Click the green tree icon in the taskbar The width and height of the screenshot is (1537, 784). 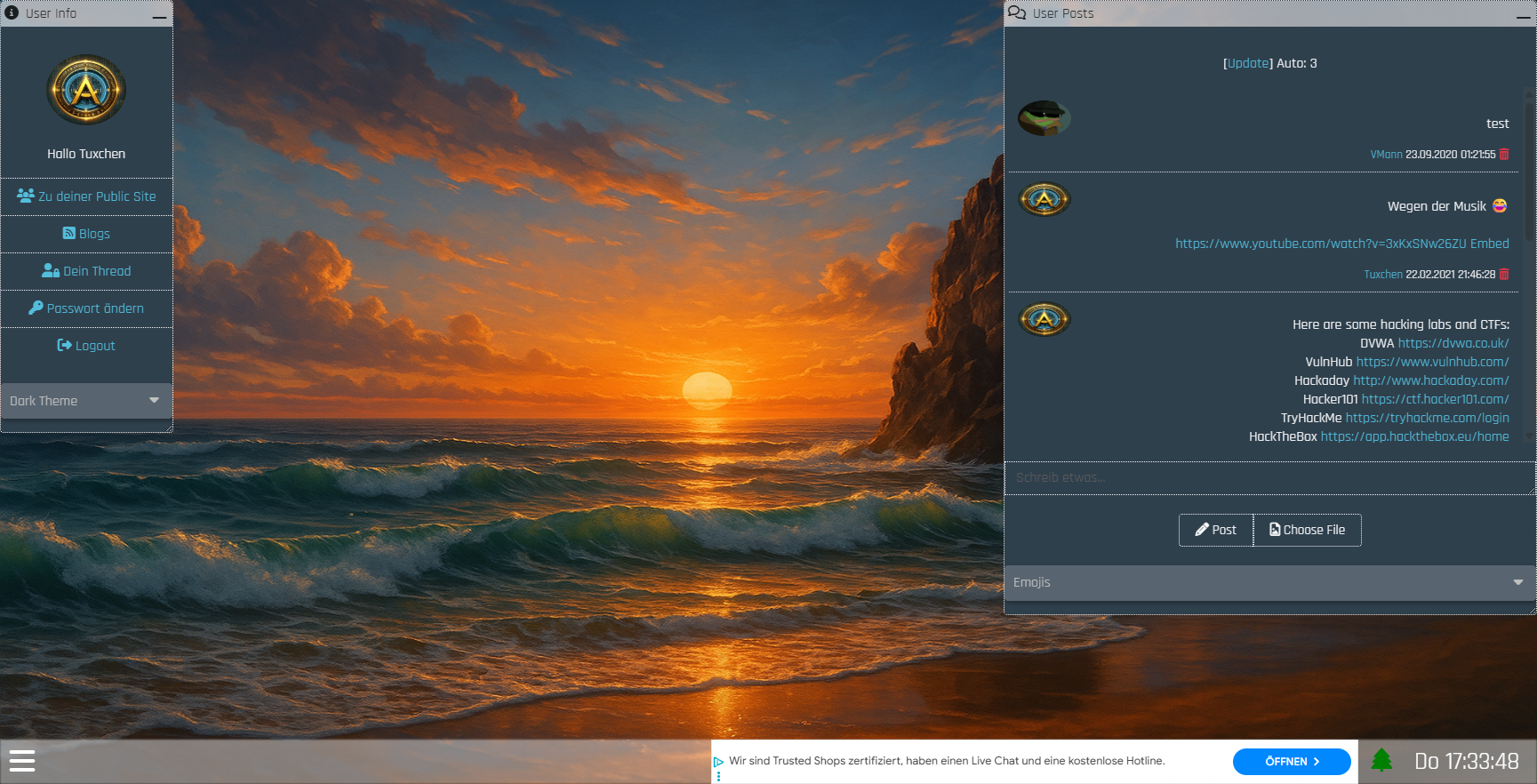click(1381, 761)
